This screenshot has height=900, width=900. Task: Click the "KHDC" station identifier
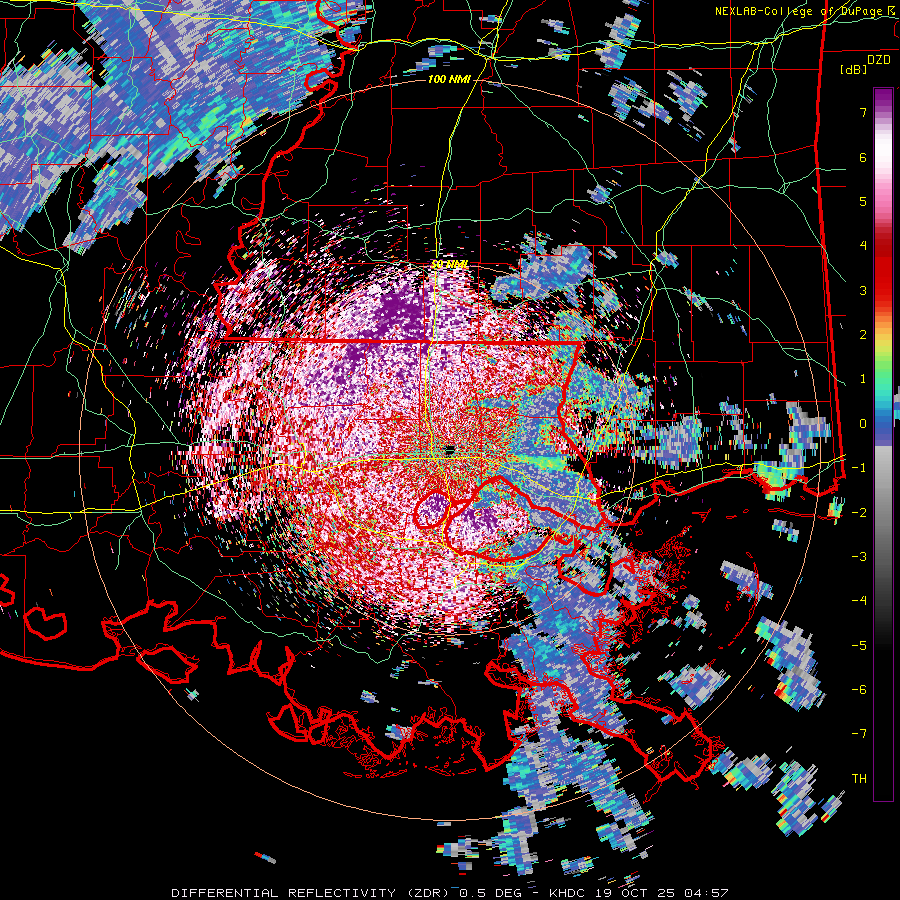click(x=568, y=893)
